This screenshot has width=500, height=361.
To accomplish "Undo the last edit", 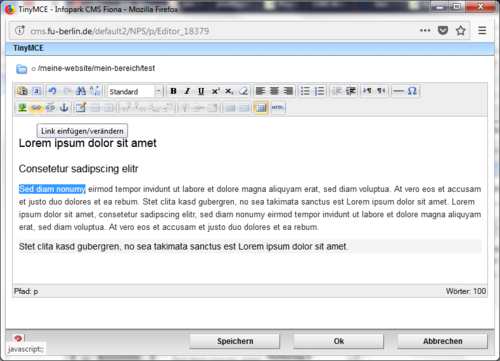I will tap(52, 91).
